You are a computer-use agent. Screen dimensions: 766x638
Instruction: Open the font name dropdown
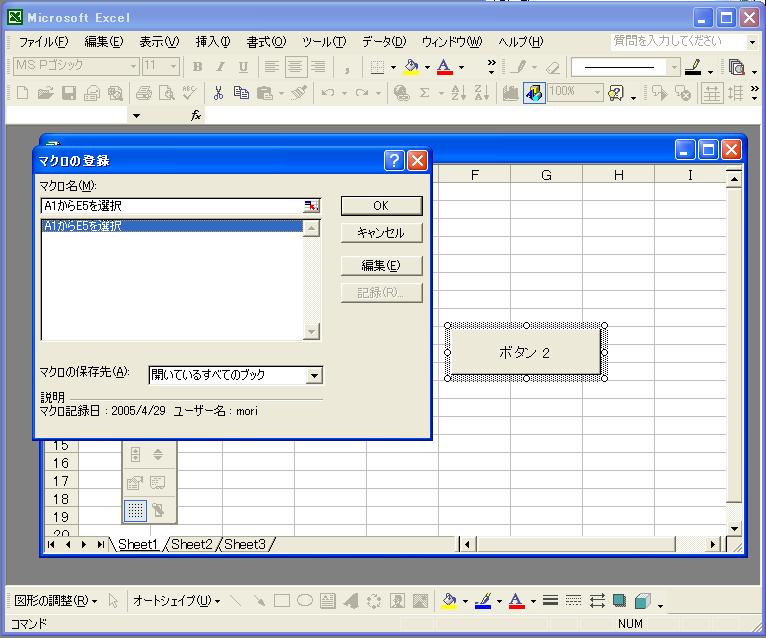[x=133, y=66]
